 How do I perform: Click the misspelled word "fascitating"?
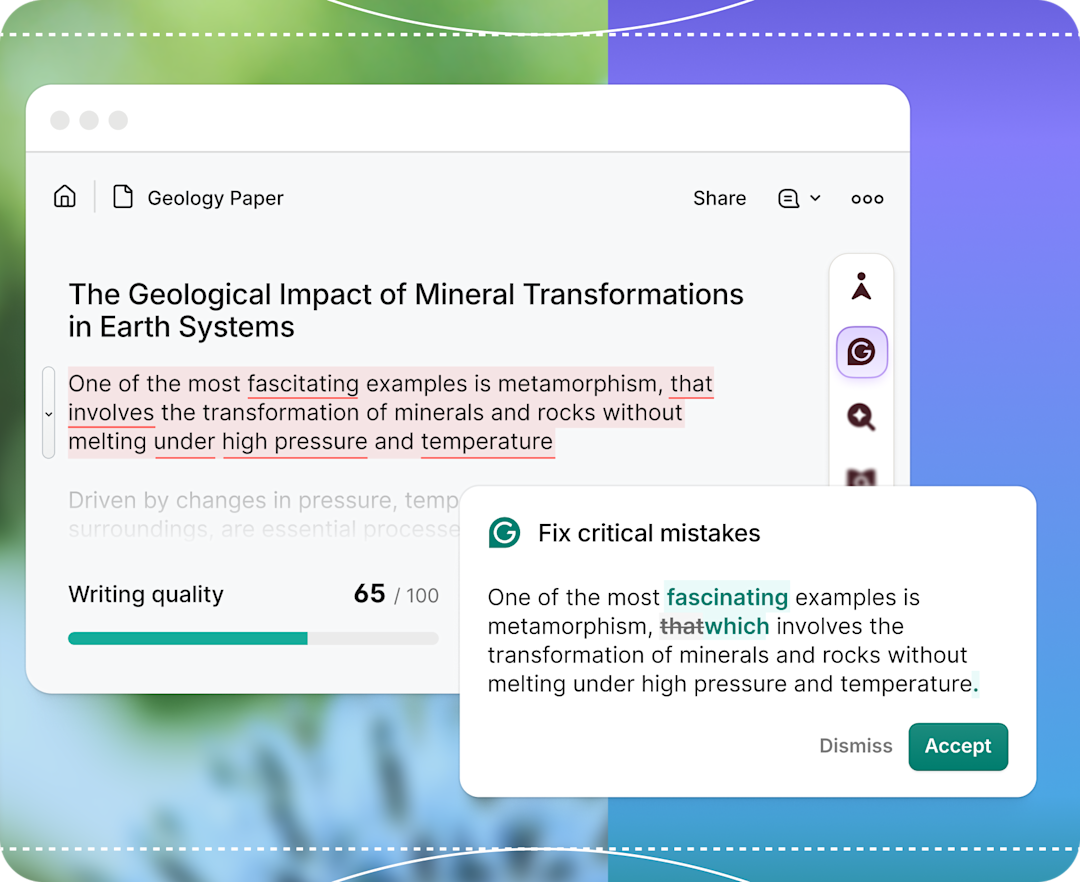(303, 384)
